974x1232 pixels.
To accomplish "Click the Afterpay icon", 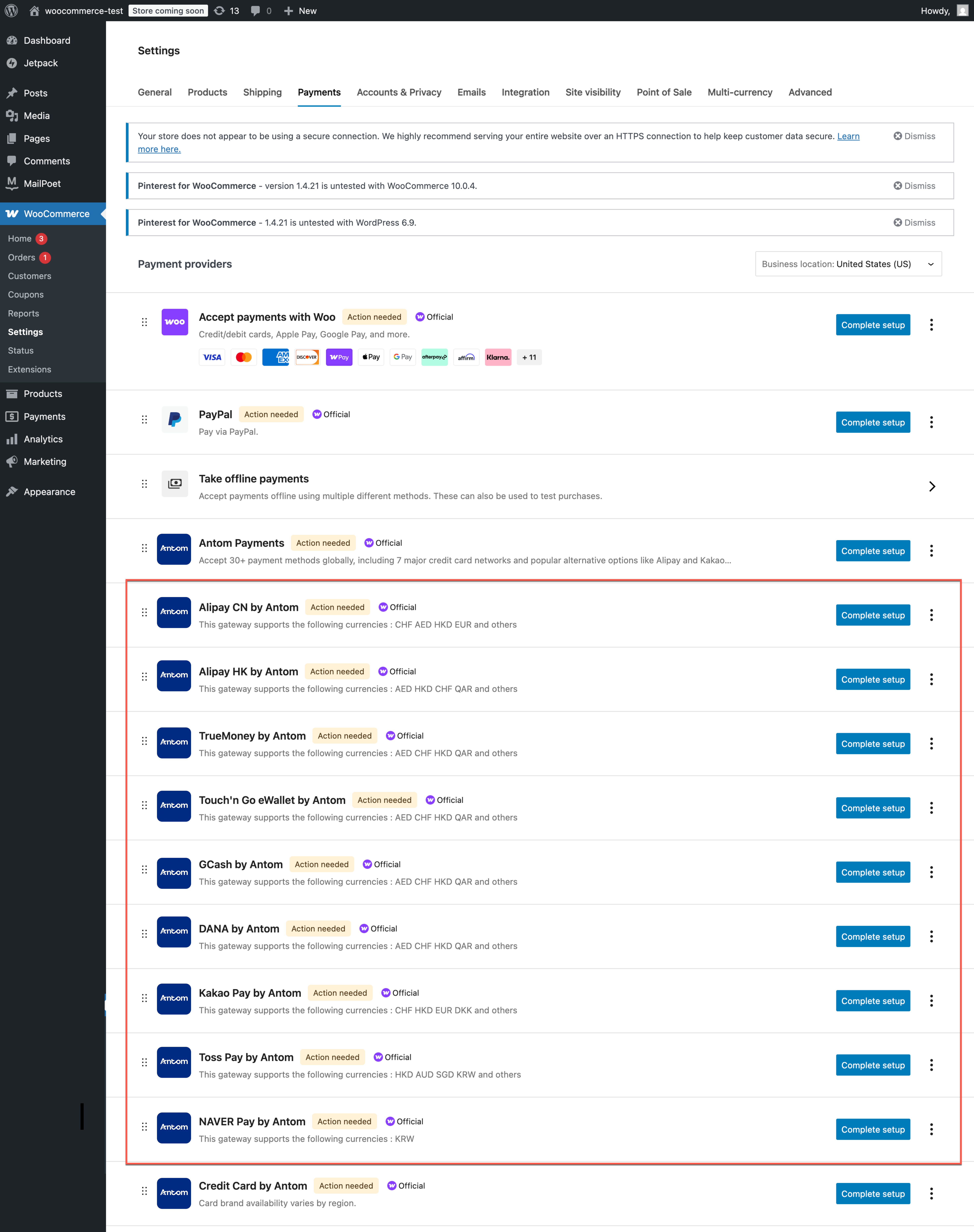I will click(434, 357).
